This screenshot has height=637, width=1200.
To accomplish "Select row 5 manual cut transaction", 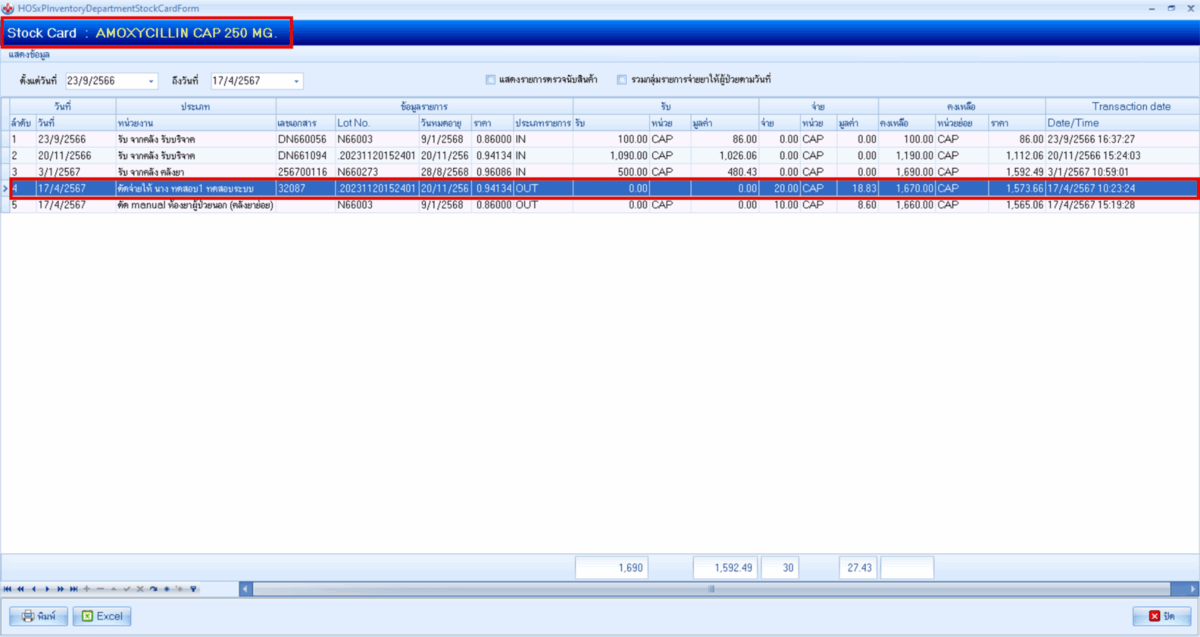I will (x=300, y=205).
